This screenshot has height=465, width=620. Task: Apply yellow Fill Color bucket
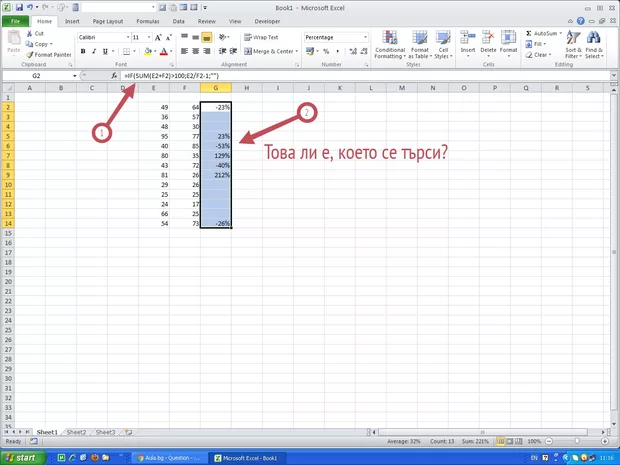pyautogui.click(x=148, y=51)
